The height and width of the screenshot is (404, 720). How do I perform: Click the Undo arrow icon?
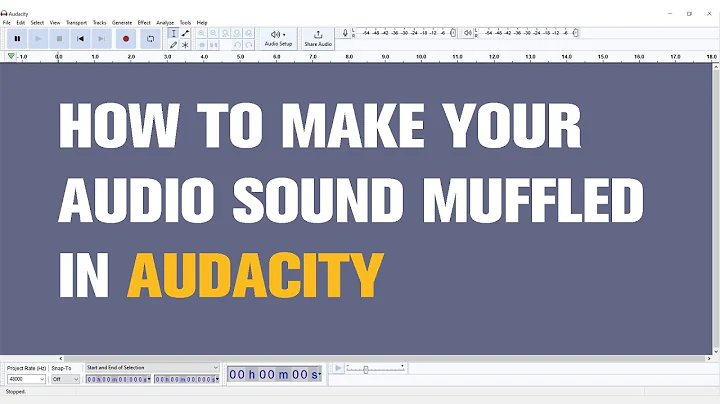237,45
